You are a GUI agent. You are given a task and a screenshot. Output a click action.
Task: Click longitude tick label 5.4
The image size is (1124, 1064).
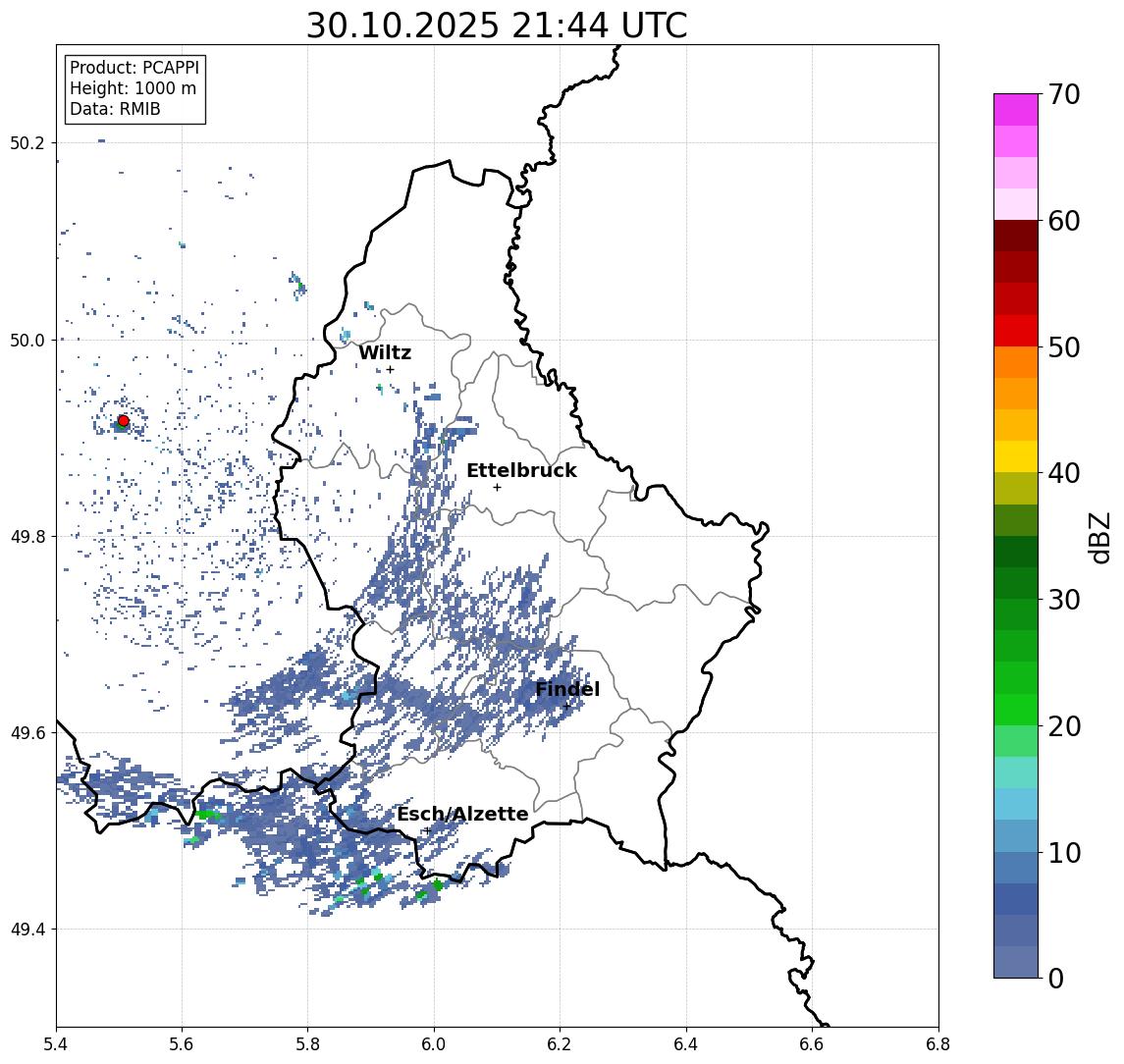56,1044
